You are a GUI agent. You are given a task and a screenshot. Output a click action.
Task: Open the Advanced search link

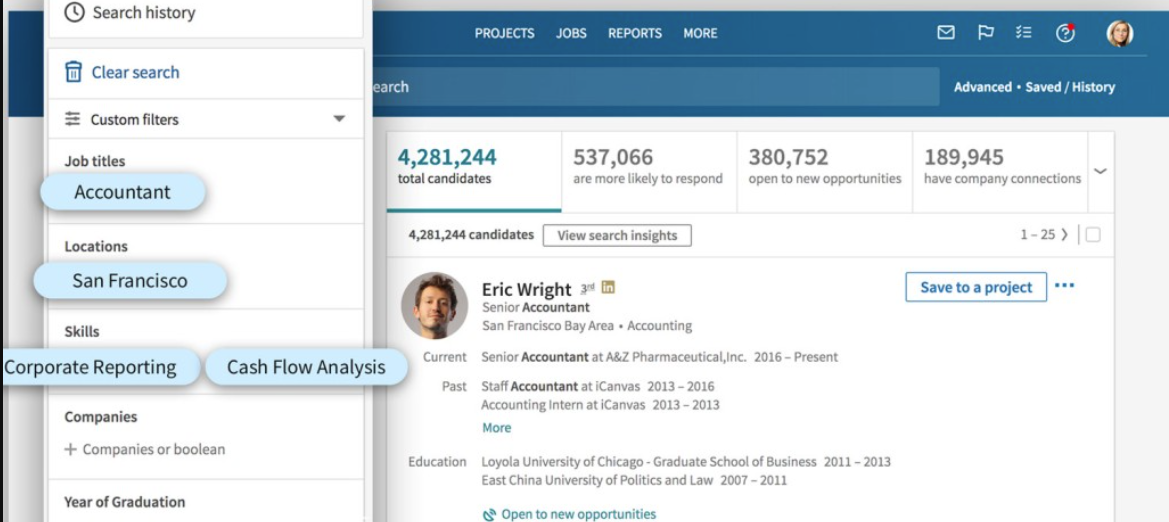click(983, 87)
